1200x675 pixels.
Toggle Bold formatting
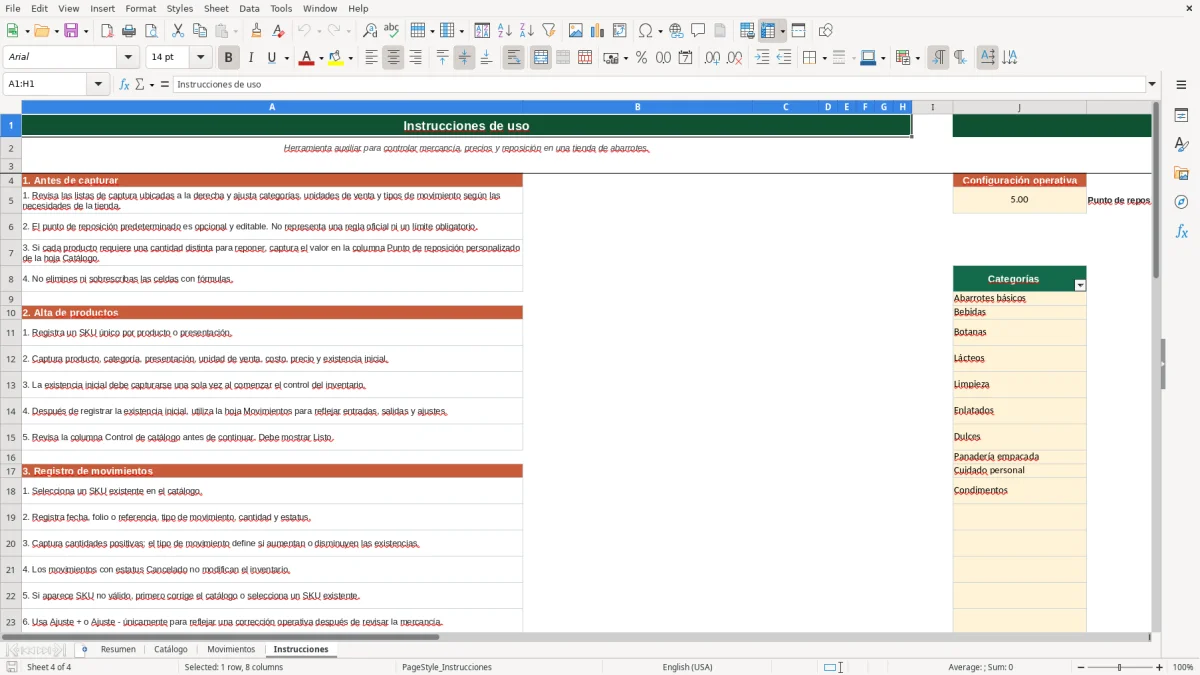point(229,58)
